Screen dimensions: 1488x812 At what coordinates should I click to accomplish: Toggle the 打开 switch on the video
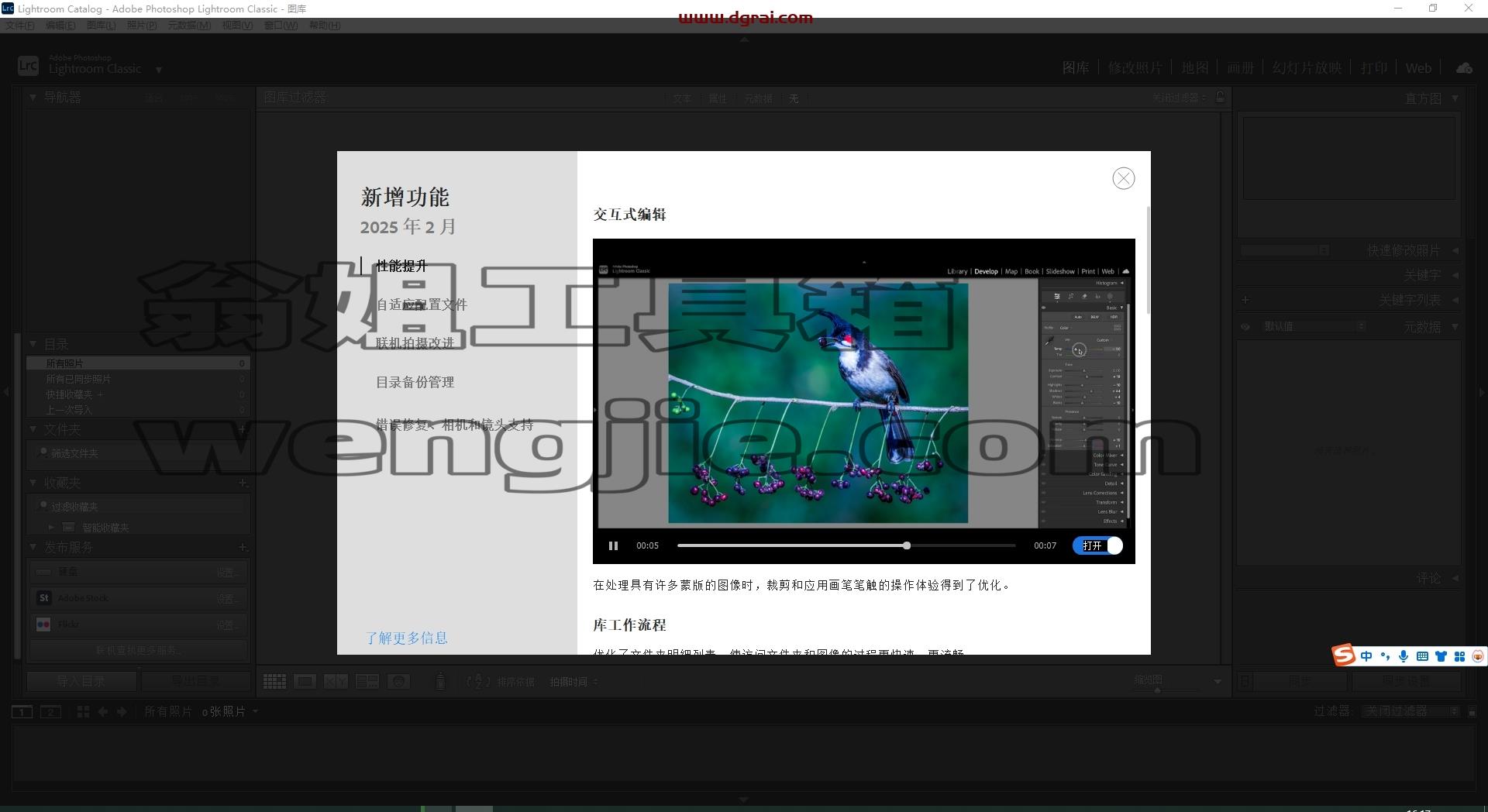tap(1097, 545)
